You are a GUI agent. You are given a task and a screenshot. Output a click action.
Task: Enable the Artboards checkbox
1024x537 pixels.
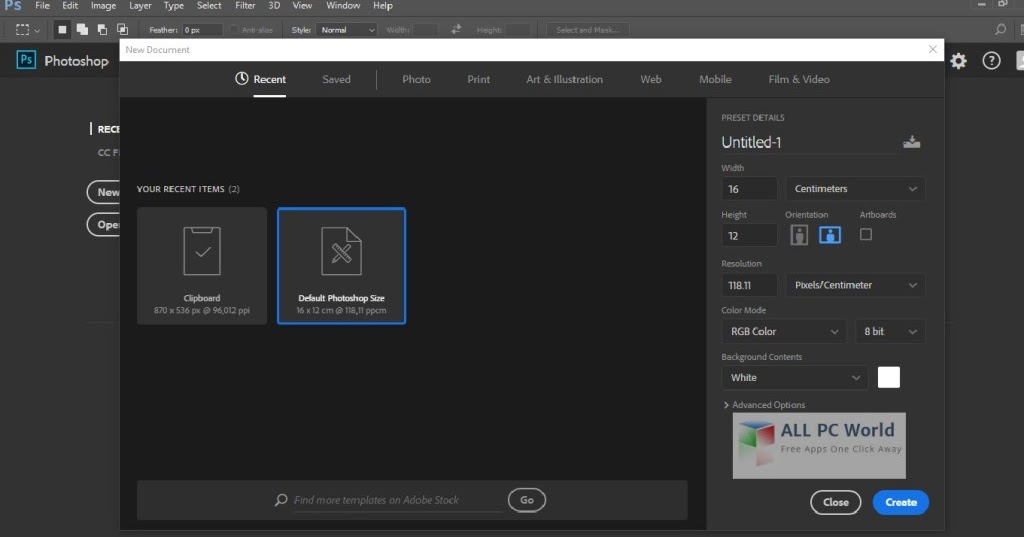(x=866, y=235)
